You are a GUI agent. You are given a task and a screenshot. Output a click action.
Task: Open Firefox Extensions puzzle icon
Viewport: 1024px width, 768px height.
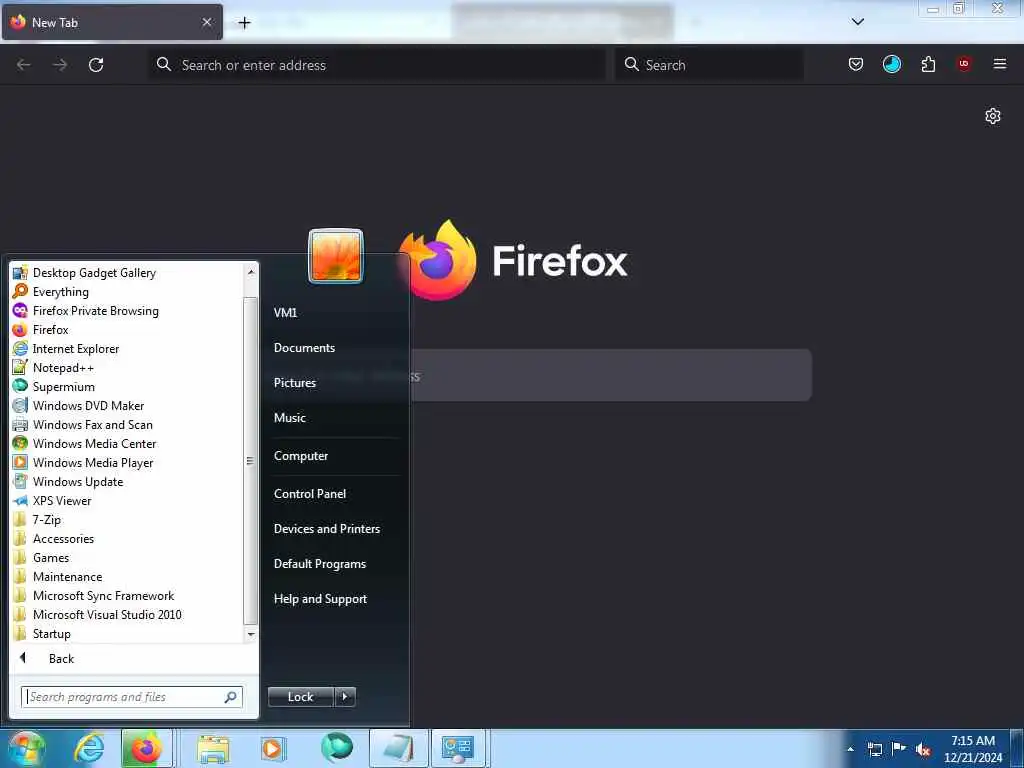928,64
